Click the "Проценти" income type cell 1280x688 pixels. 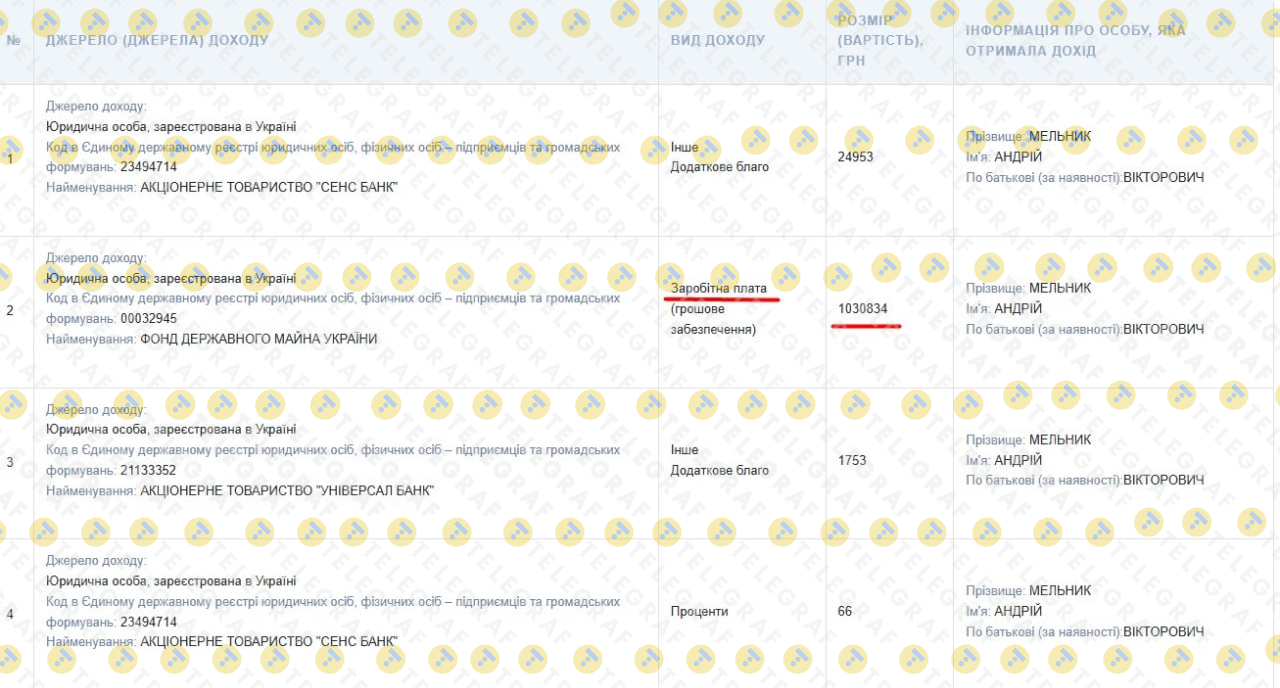point(699,611)
